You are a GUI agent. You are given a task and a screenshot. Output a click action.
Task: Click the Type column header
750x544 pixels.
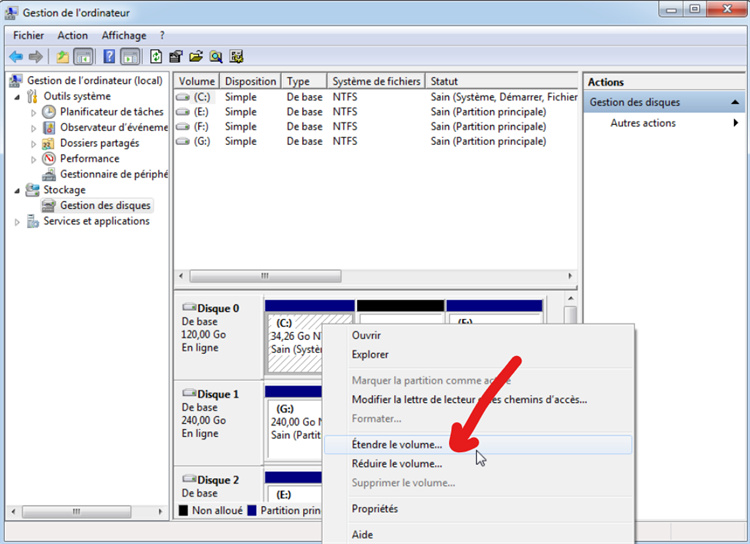304,81
